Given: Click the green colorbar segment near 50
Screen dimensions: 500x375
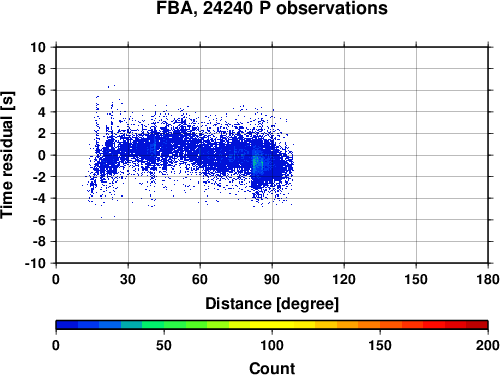Looking at the screenshot, I should click(164, 325).
